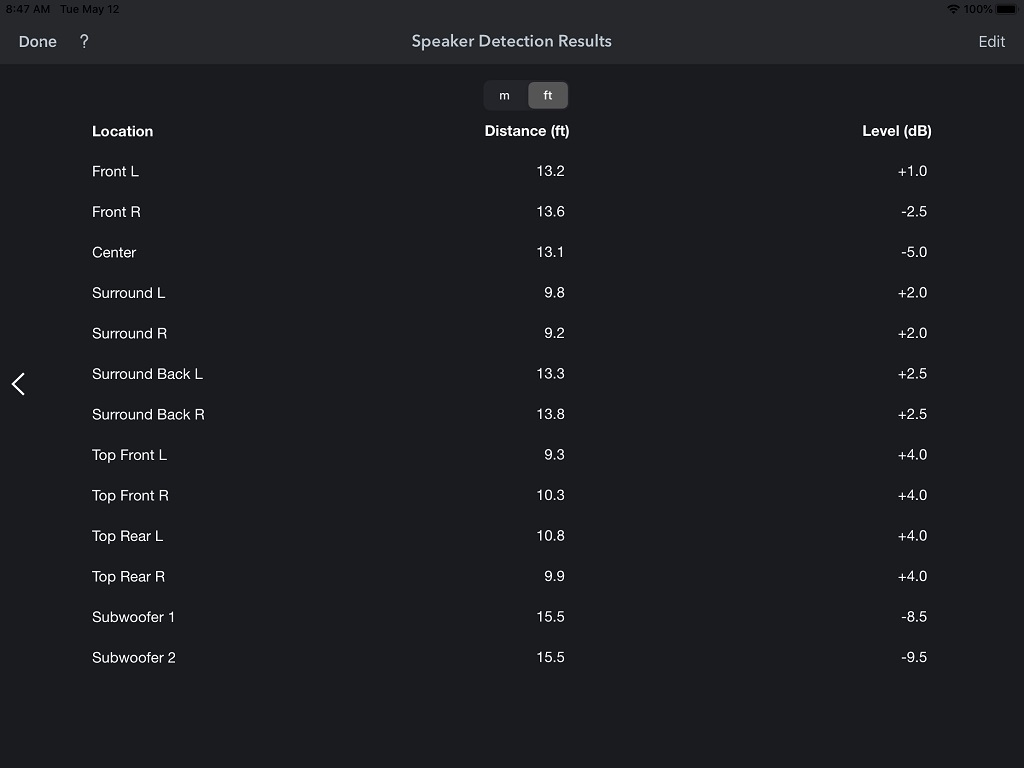
Task: Click Subwoofer 2 level value -9.5
Action: tap(913, 657)
